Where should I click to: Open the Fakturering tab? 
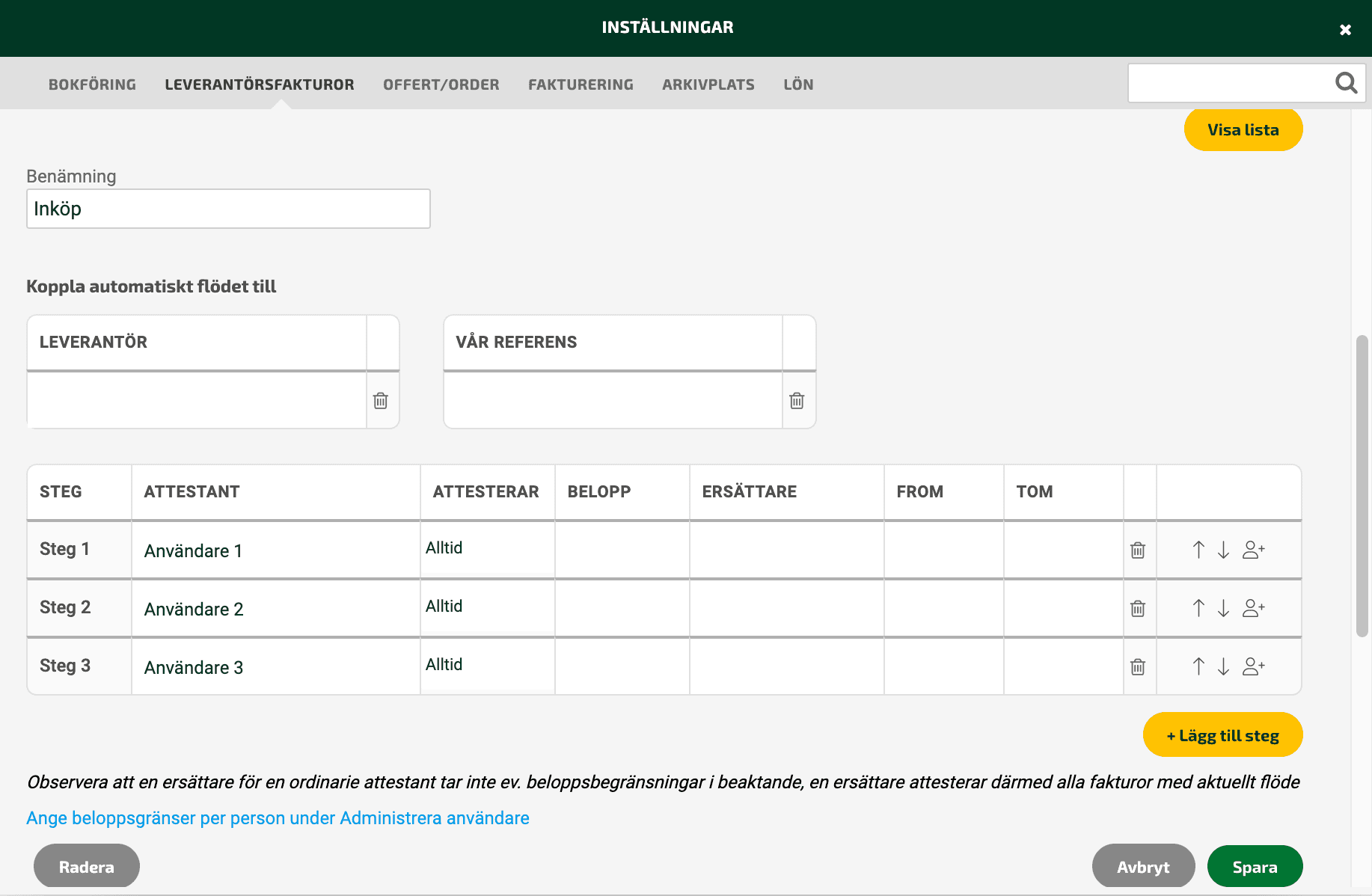point(581,85)
